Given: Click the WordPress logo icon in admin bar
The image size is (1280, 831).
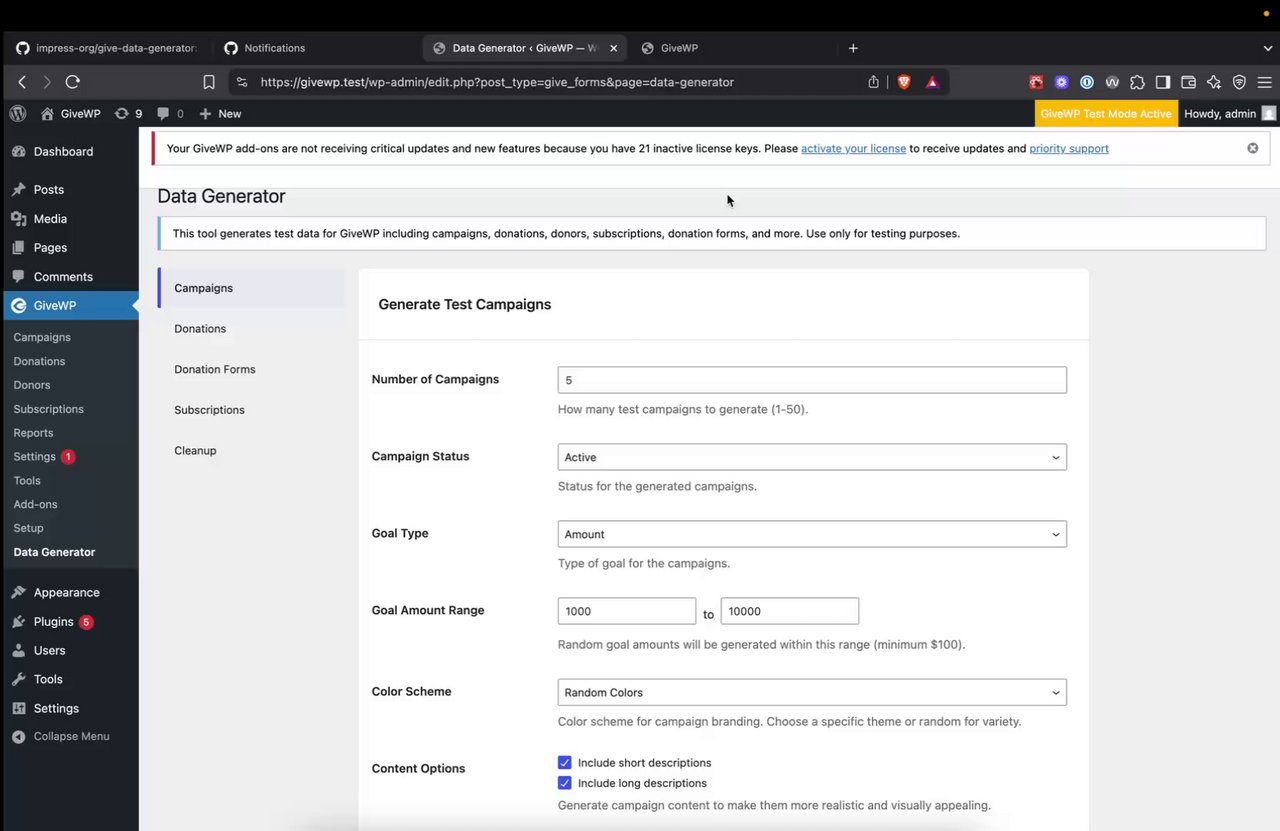Looking at the screenshot, I should click(x=18, y=114).
